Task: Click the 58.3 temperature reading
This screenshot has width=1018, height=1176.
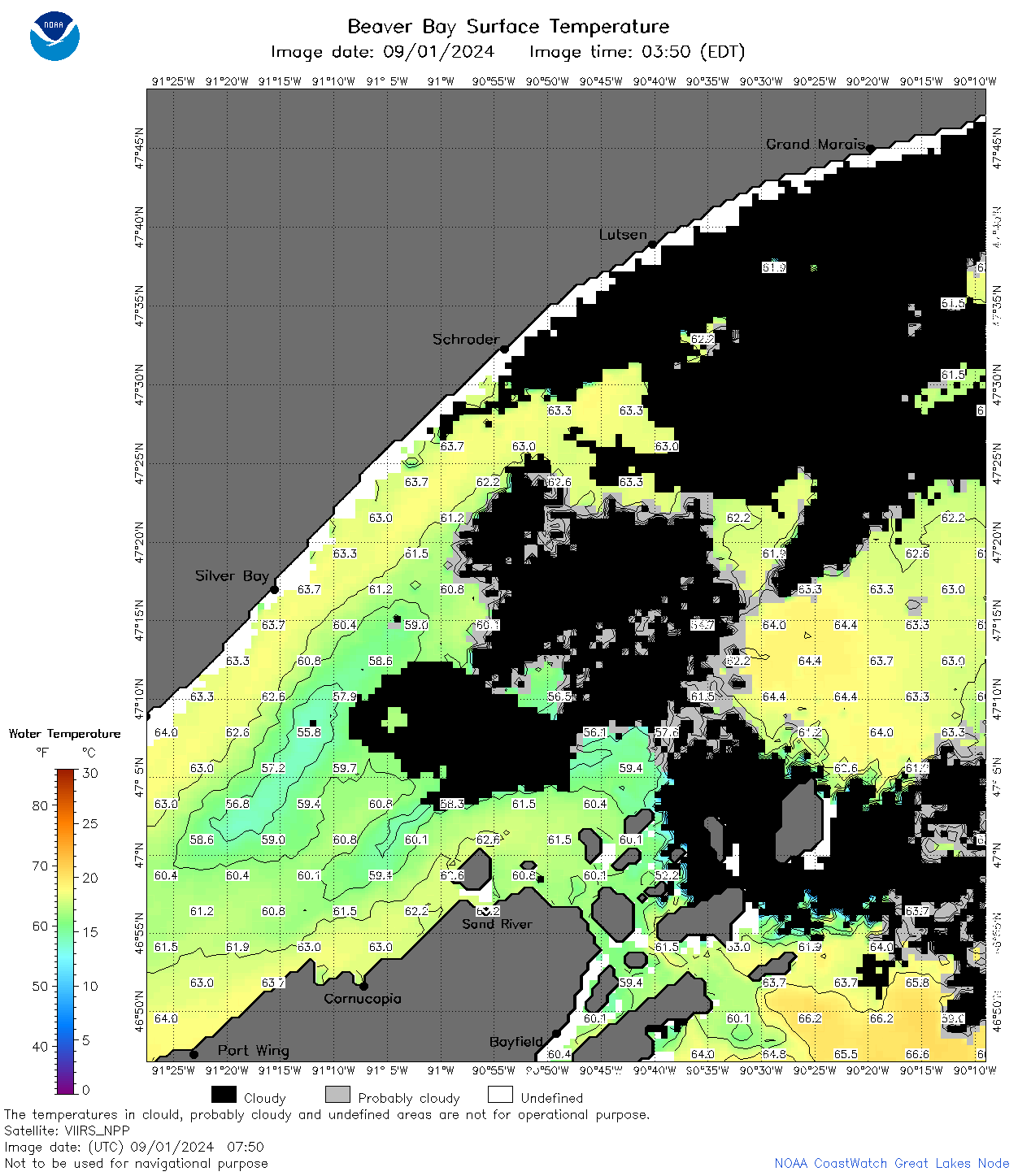Action: (452, 804)
